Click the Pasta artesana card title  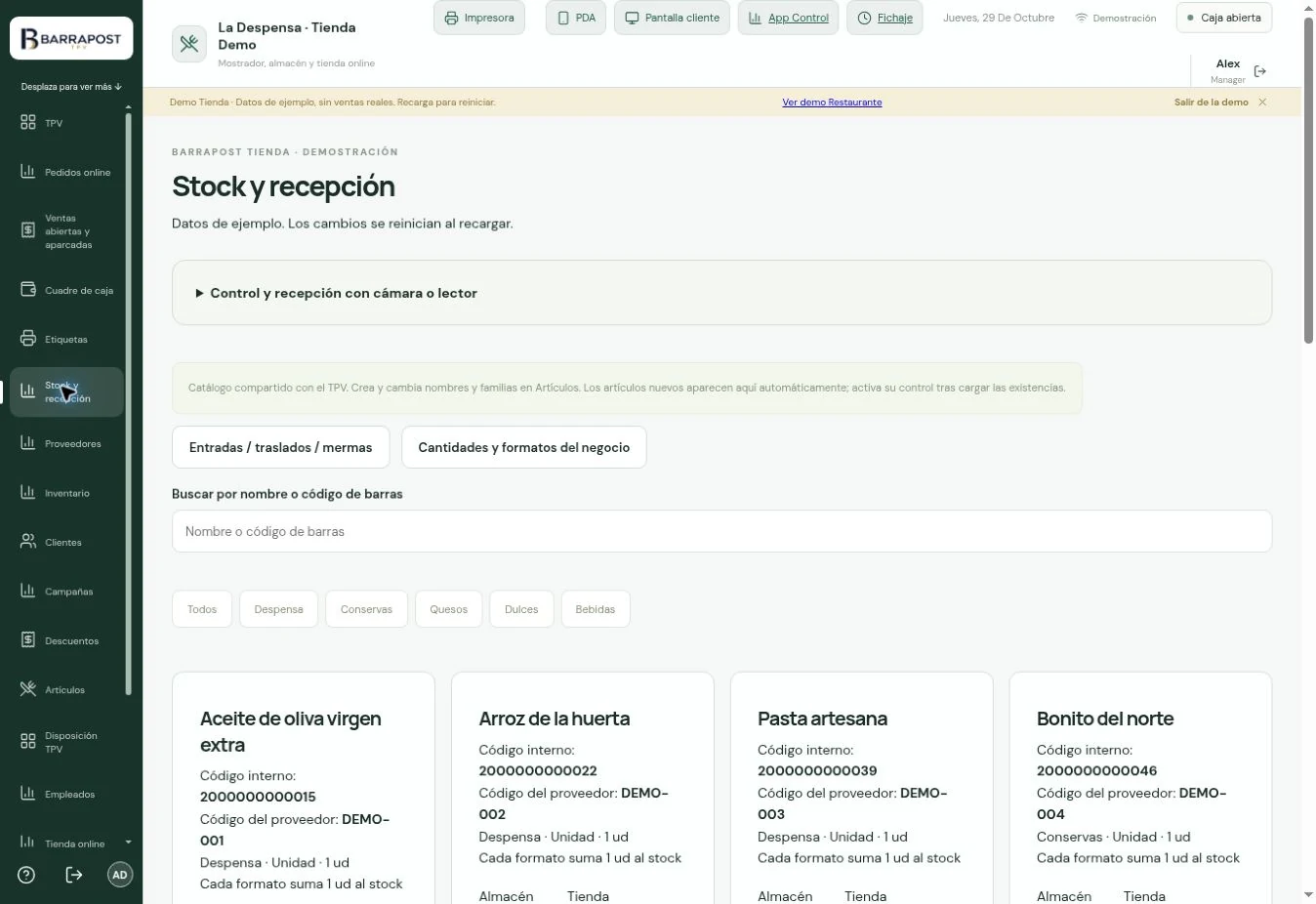coord(822,719)
